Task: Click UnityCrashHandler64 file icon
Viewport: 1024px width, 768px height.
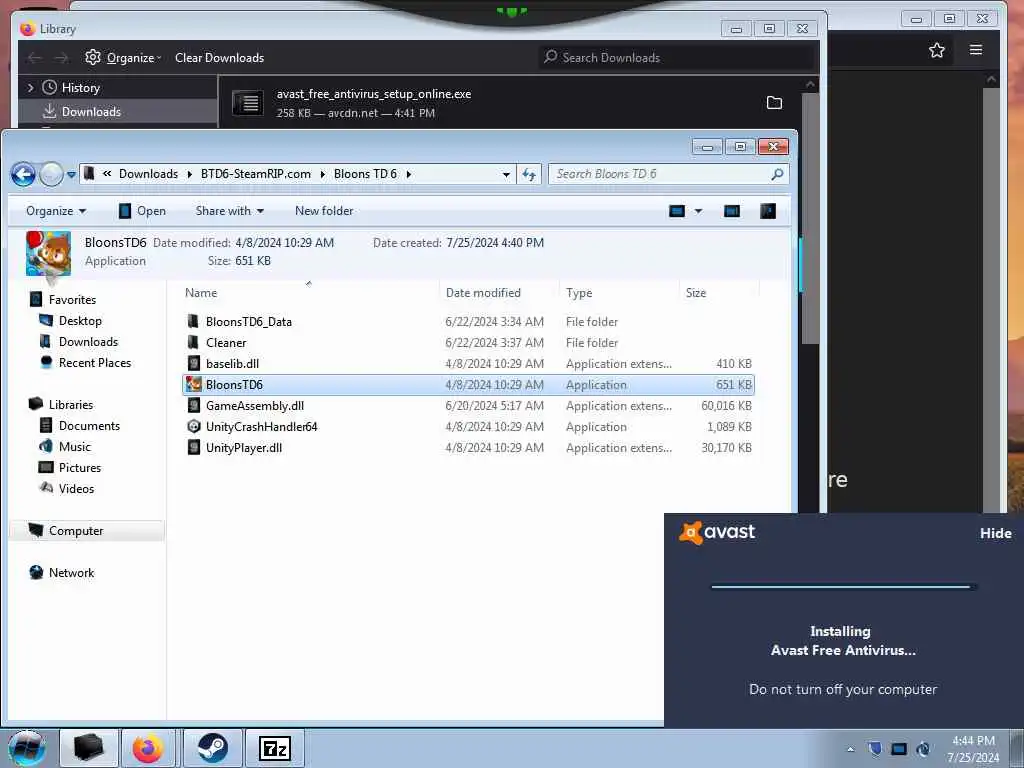Action: [x=194, y=426]
